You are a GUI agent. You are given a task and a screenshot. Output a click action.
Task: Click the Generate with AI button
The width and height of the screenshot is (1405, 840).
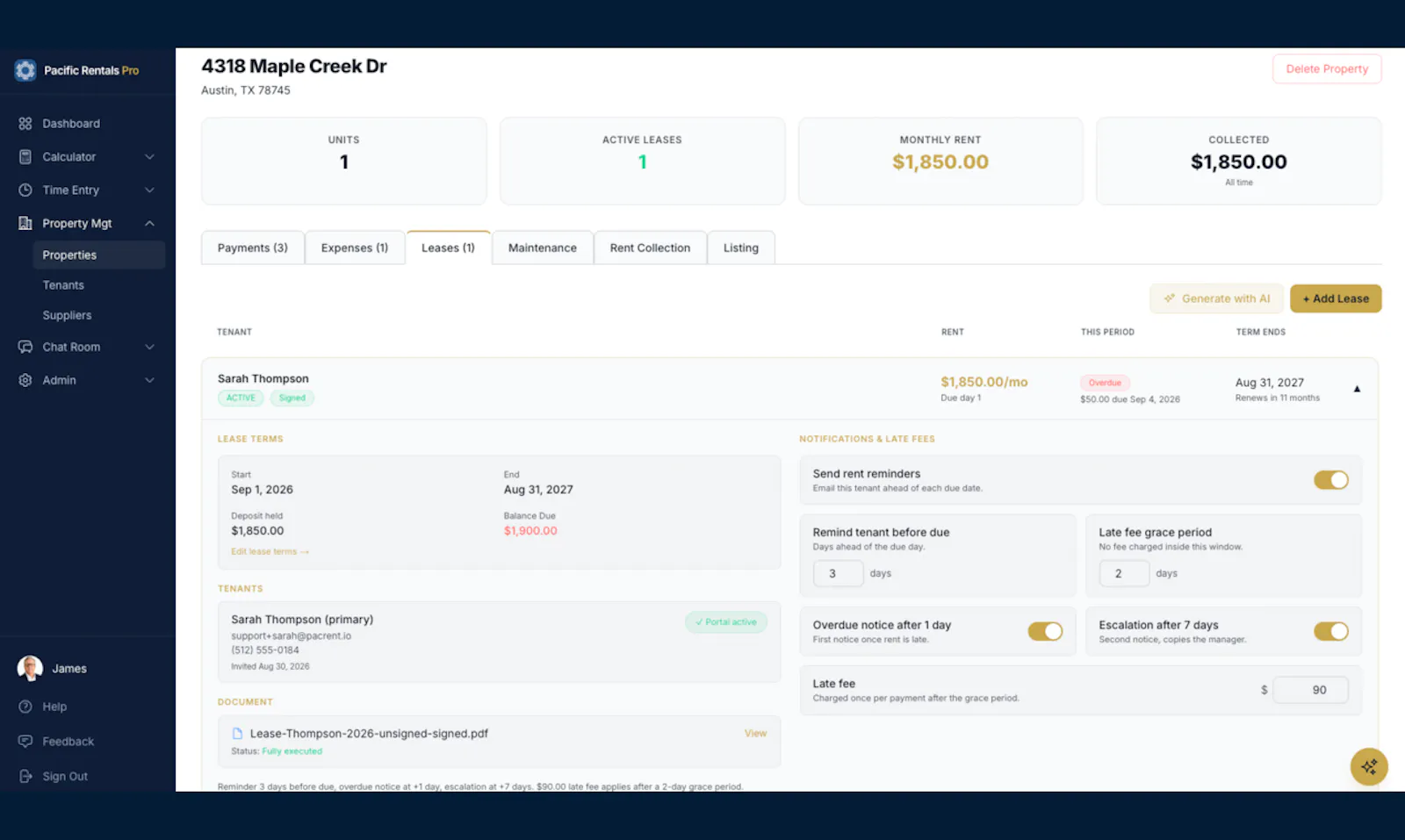tap(1216, 298)
